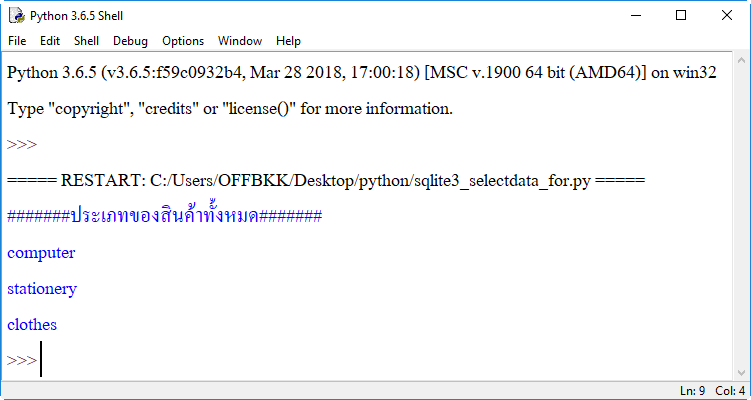Click the Python IDLE icon in title bar
The image size is (751, 400).
pyautogui.click(x=16, y=15)
